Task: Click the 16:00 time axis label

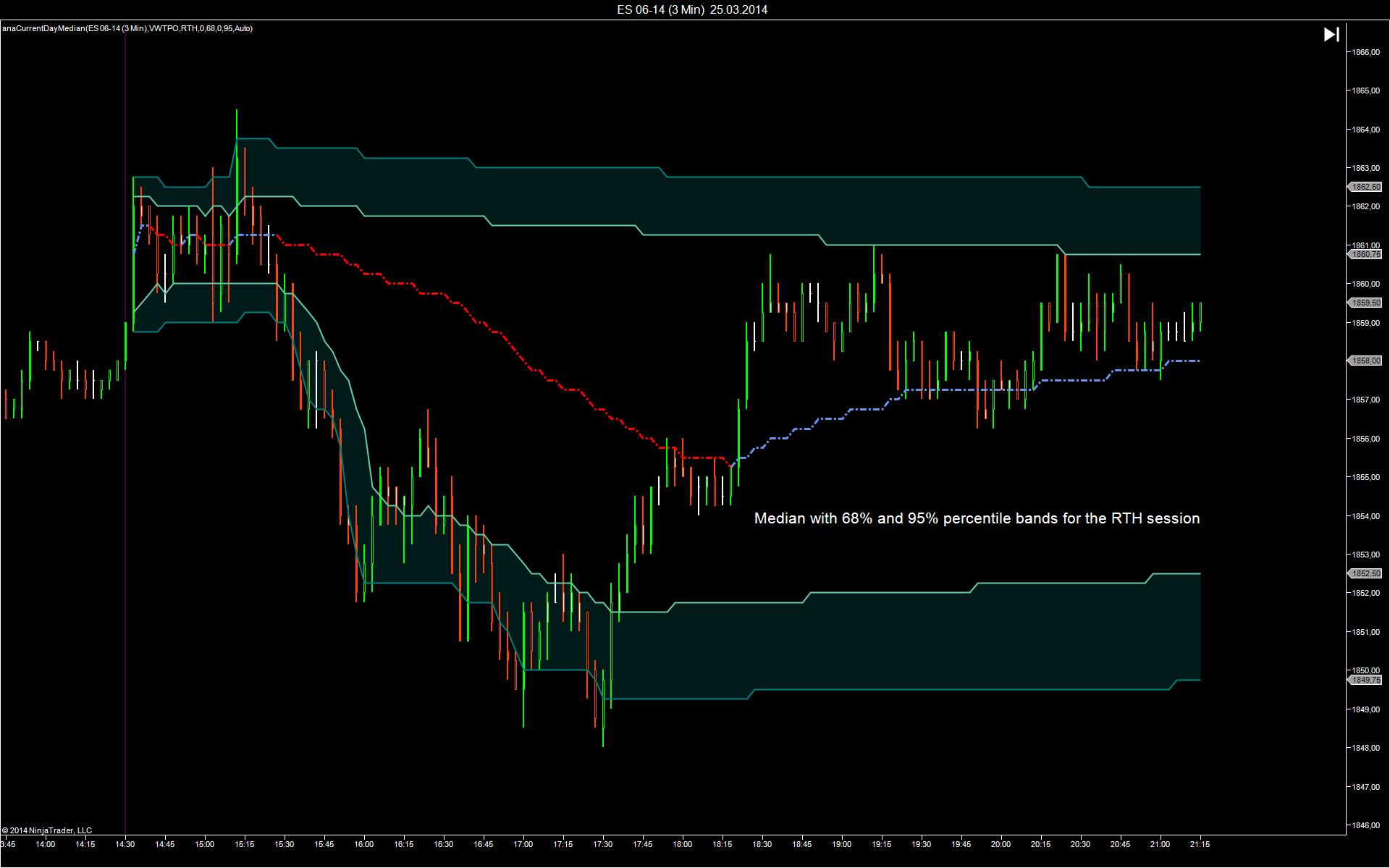Action: click(364, 844)
